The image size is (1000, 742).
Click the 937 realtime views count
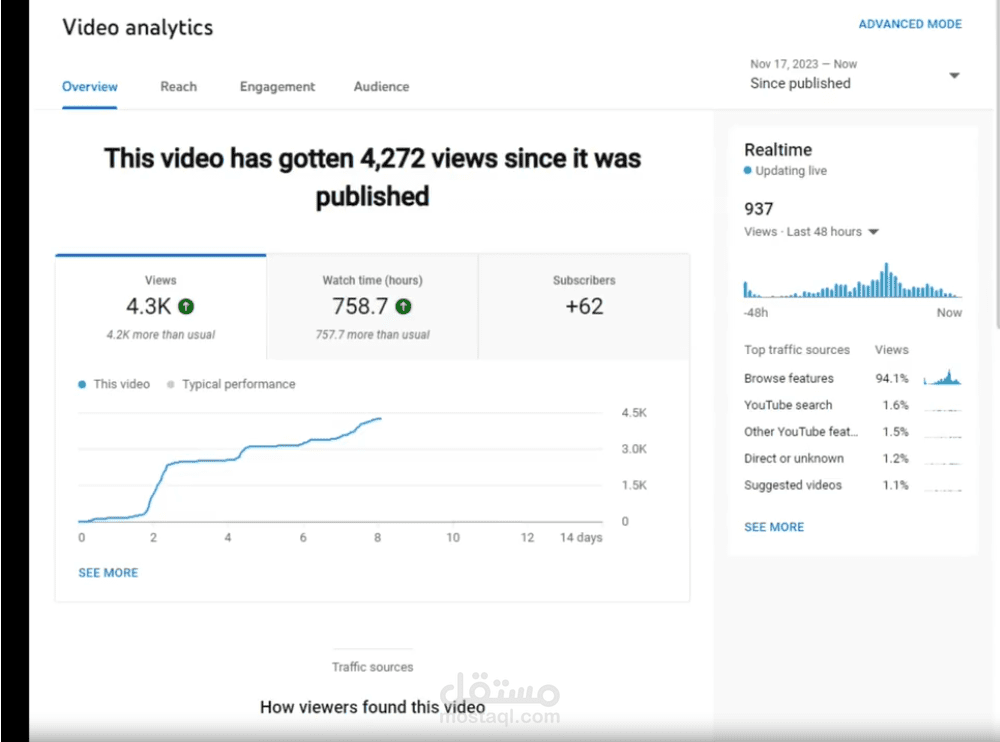(758, 209)
